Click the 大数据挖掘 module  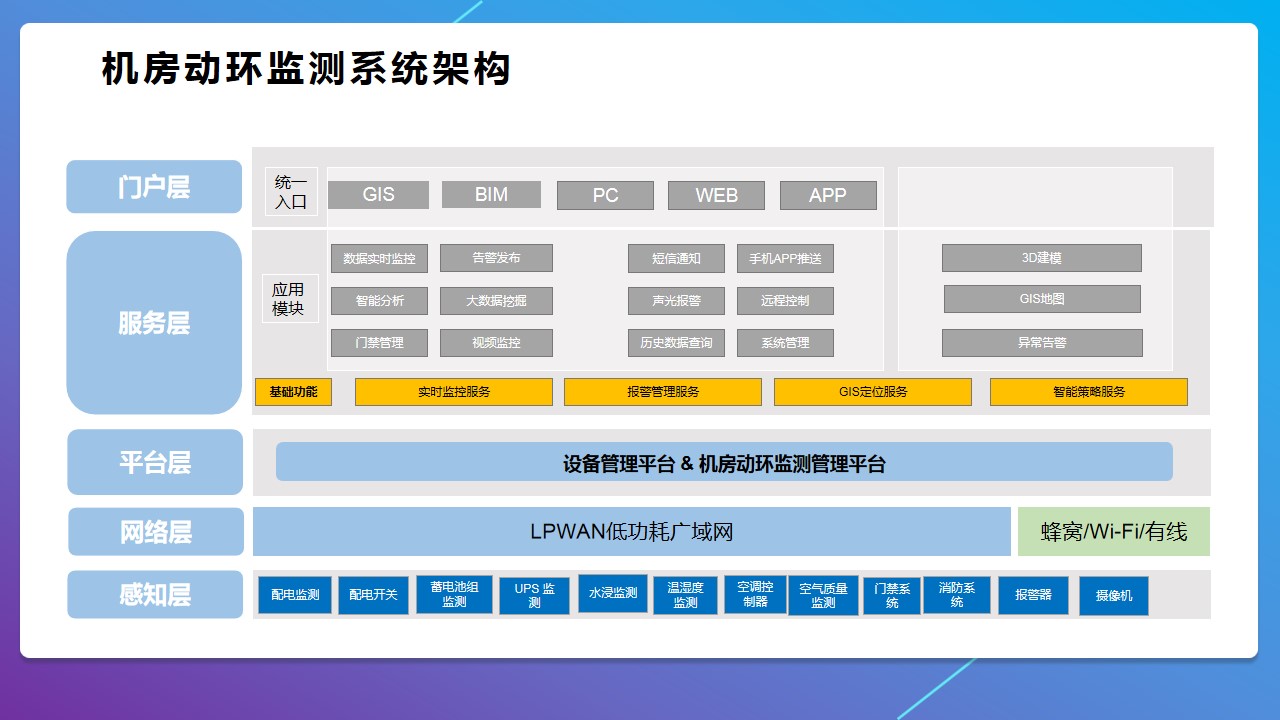click(496, 301)
